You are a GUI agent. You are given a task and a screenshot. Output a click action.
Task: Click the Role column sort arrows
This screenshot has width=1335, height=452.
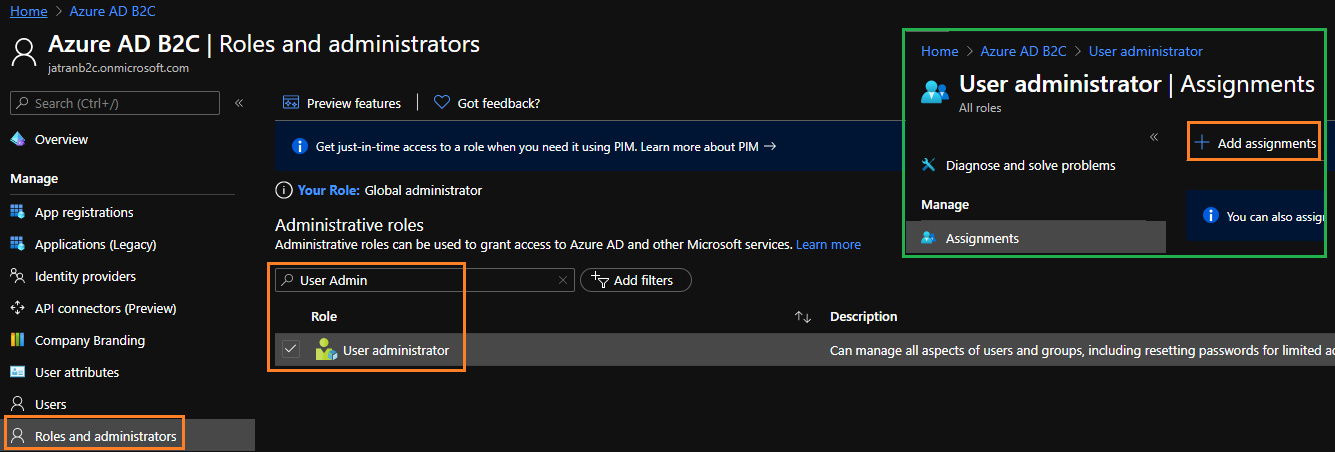802,317
